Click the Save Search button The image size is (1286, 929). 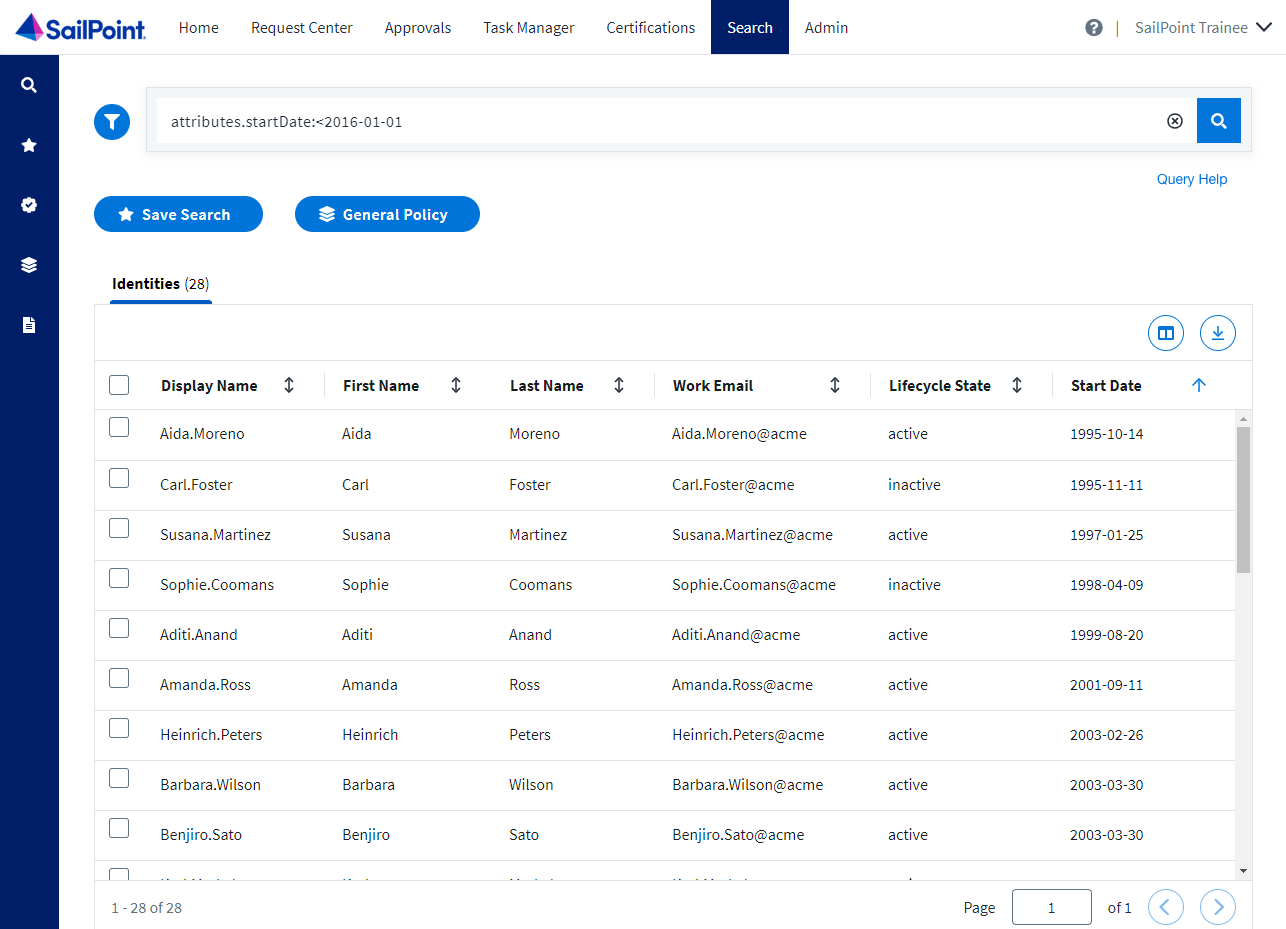click(178, 214)
